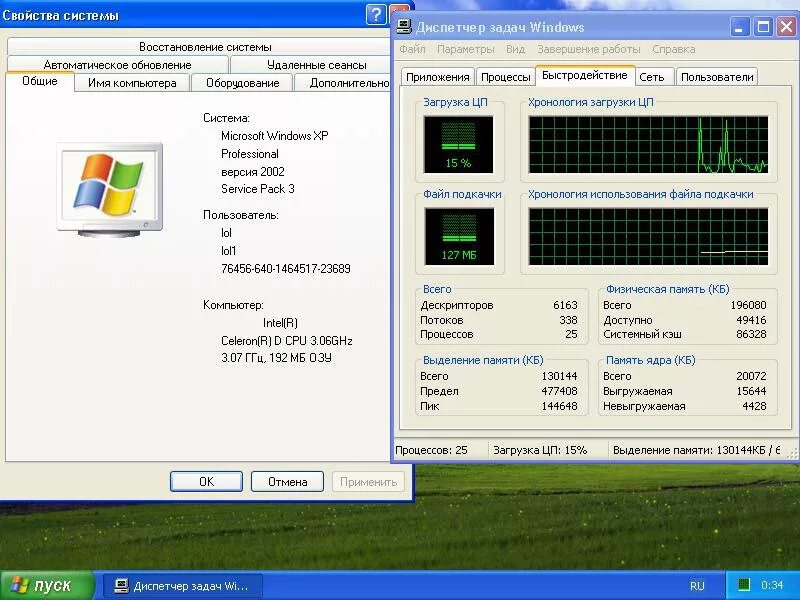Click the CPU usage tray icon
Image resolution: width=800 pixels, height=600 pixels.
[744, 585]
